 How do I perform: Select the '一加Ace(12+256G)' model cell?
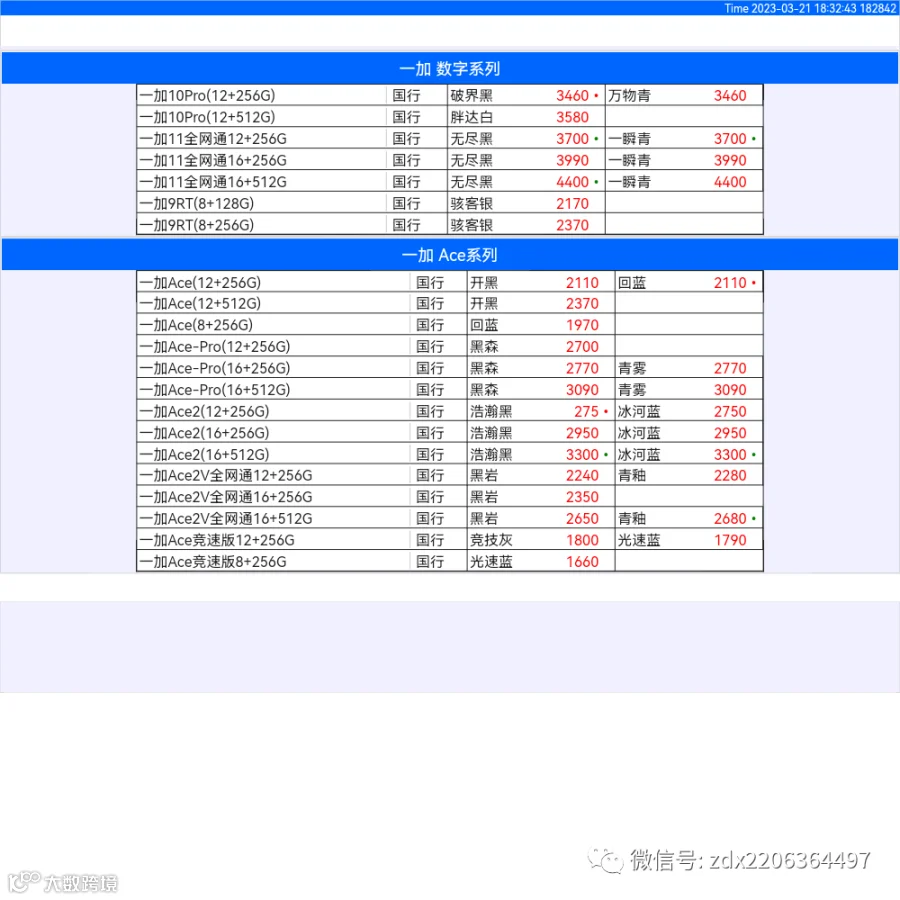(273, 282)
